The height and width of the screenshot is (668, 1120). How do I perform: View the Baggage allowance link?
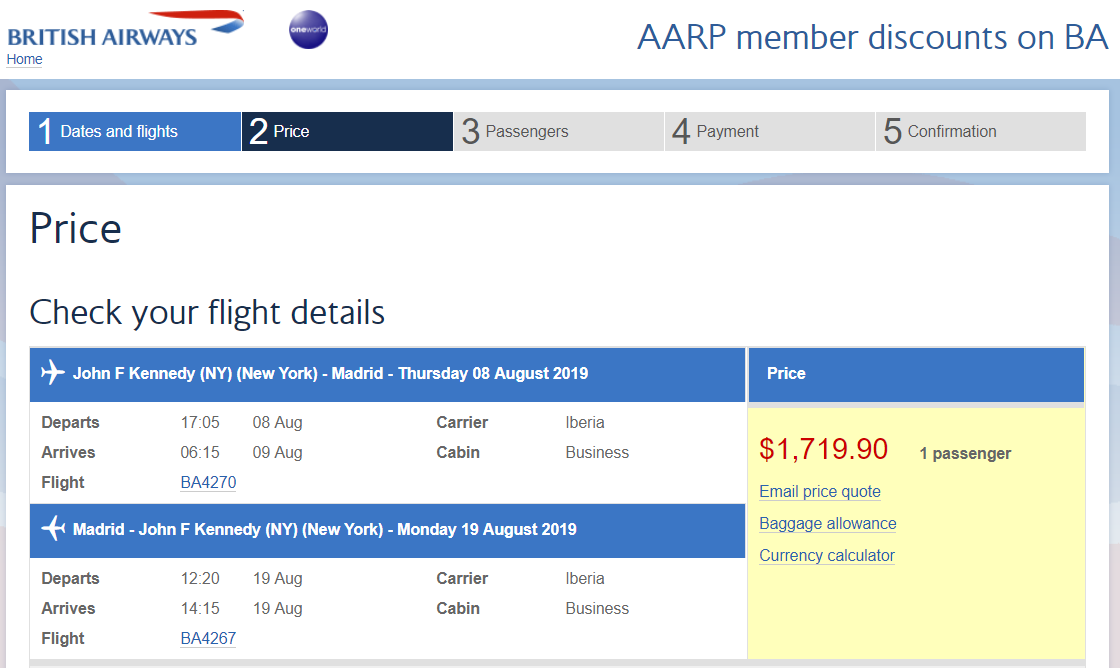click(x=827, y=524)
